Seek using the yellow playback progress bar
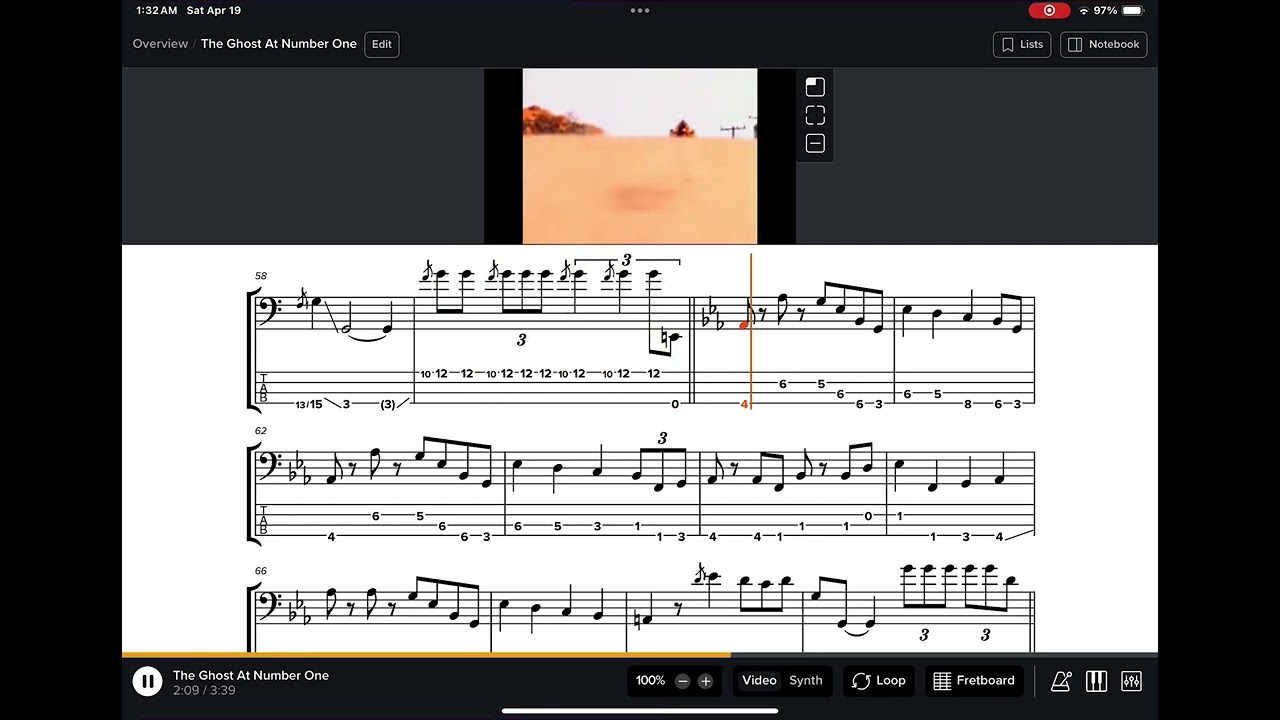 pyautogui.click(x=640, y=655)
